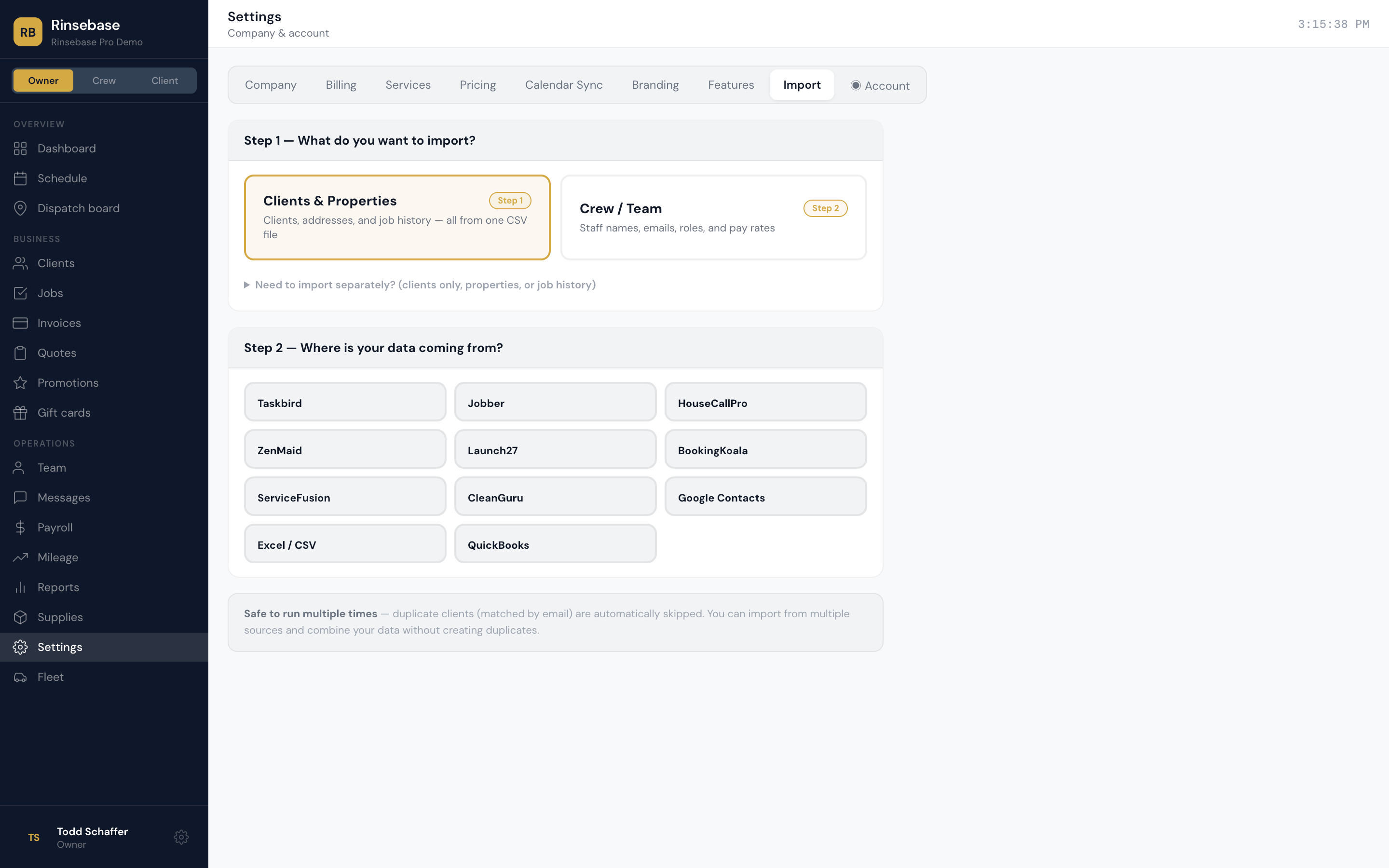This screenshot has width=1389, height=868.
Task: Click the Step 2 badge on Crew card
Action: 825,208
